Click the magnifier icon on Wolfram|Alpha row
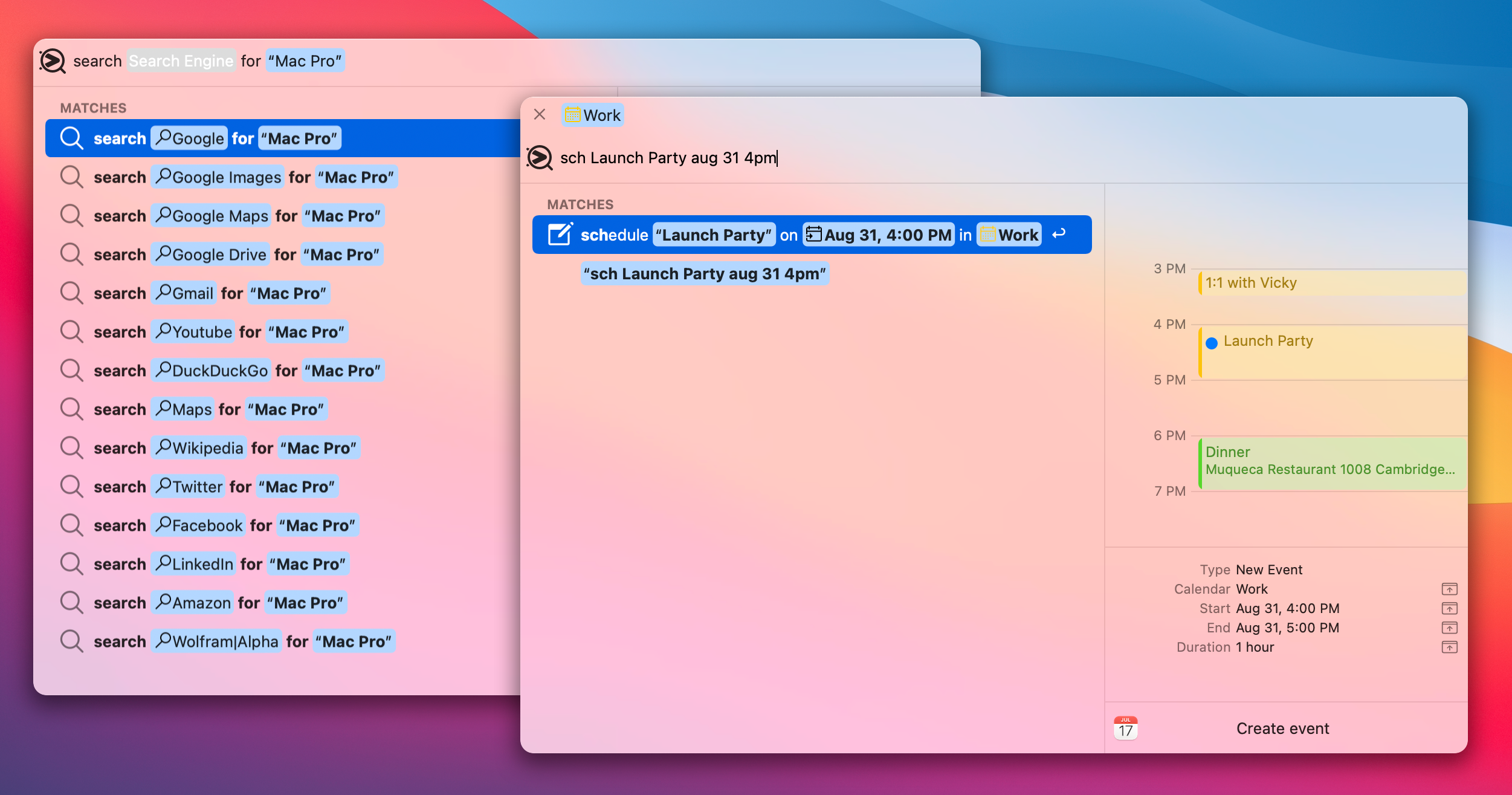The width and height of the screenshot is (1512, 795). pos(72,641)
